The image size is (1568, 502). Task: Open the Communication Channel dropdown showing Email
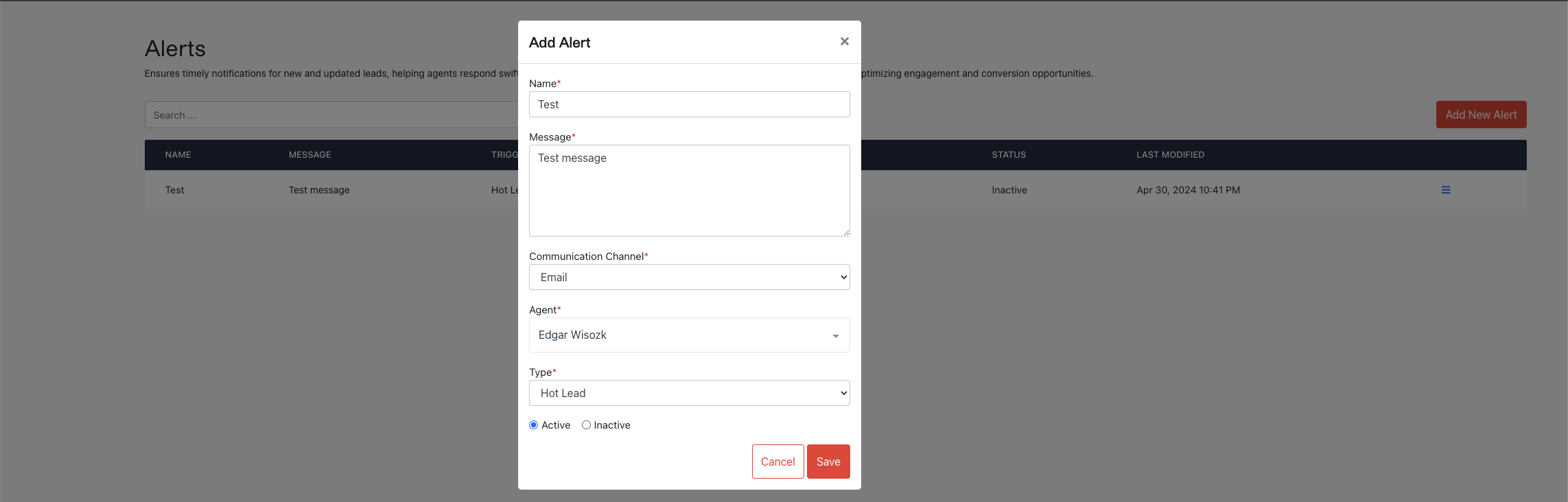coord(689,277)
